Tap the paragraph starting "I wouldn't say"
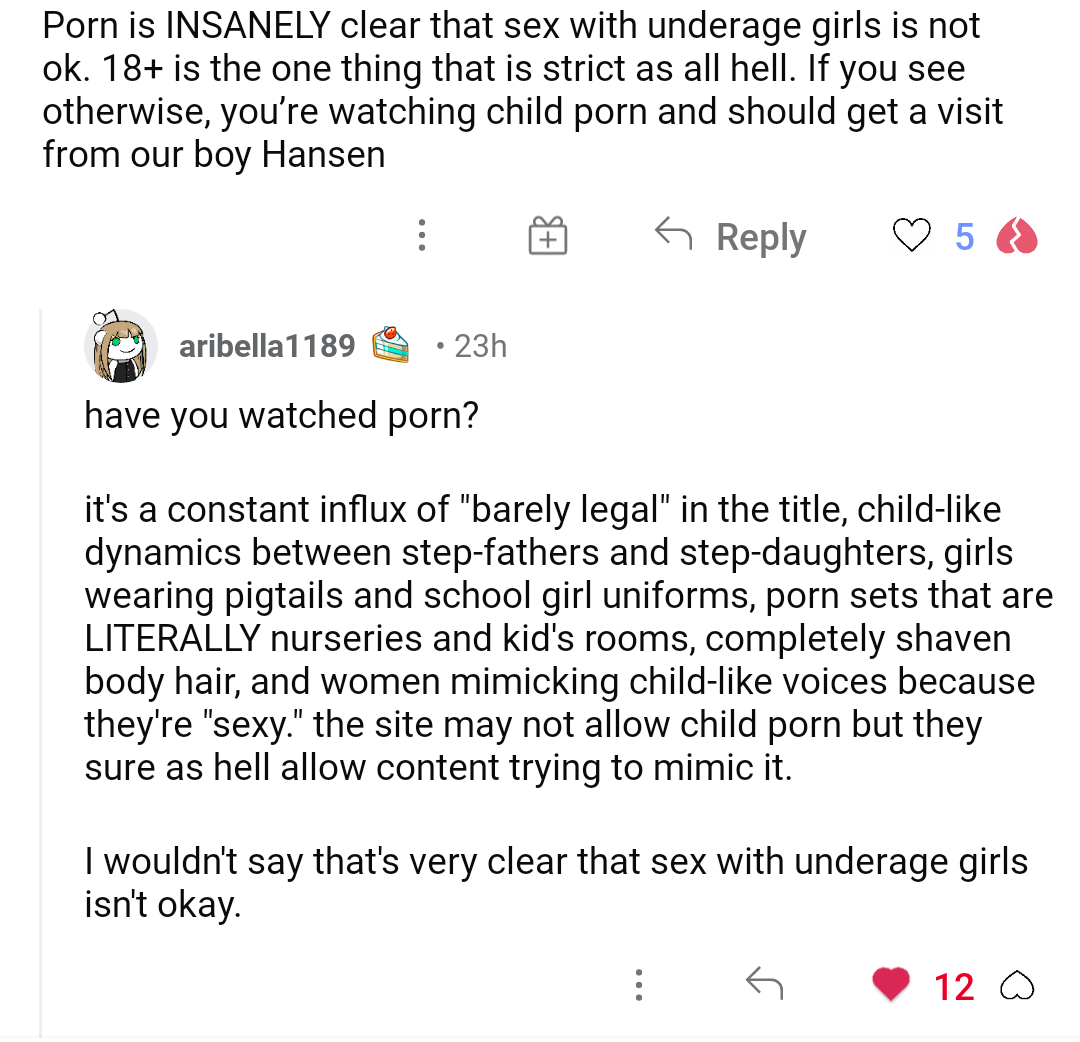Screen dimensions: 1080x1042 (x=555, y=883)
